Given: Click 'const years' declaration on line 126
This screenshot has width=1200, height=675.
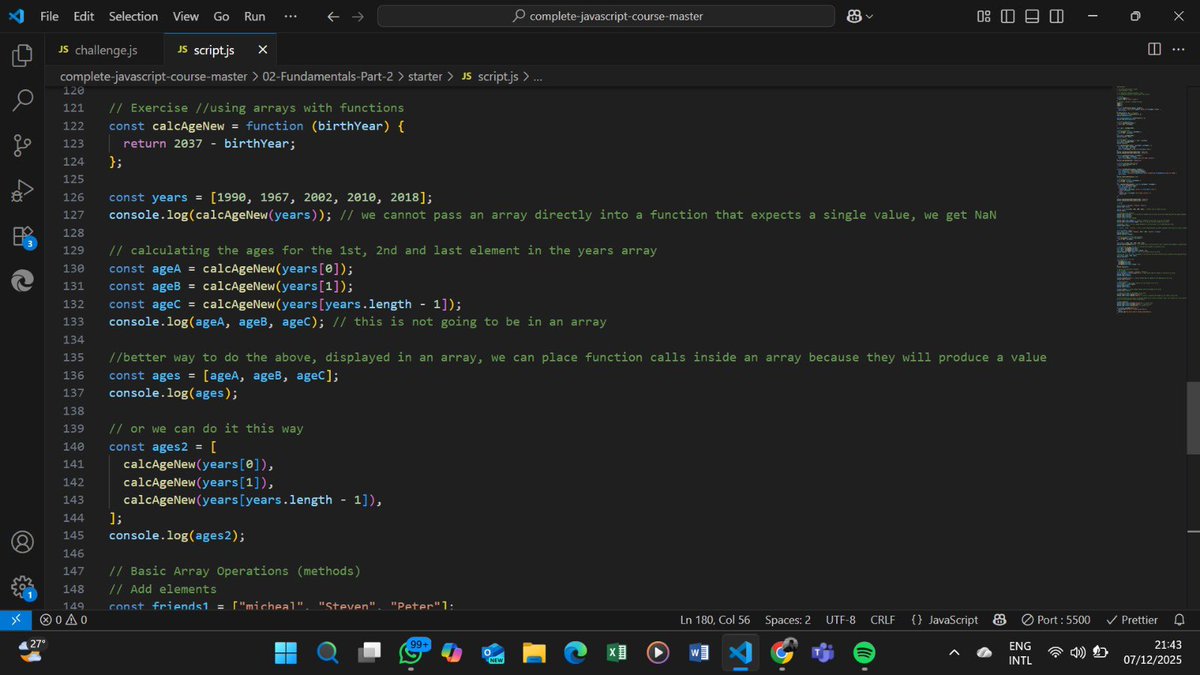Looking at the screenshot, I should pos(148,197).
